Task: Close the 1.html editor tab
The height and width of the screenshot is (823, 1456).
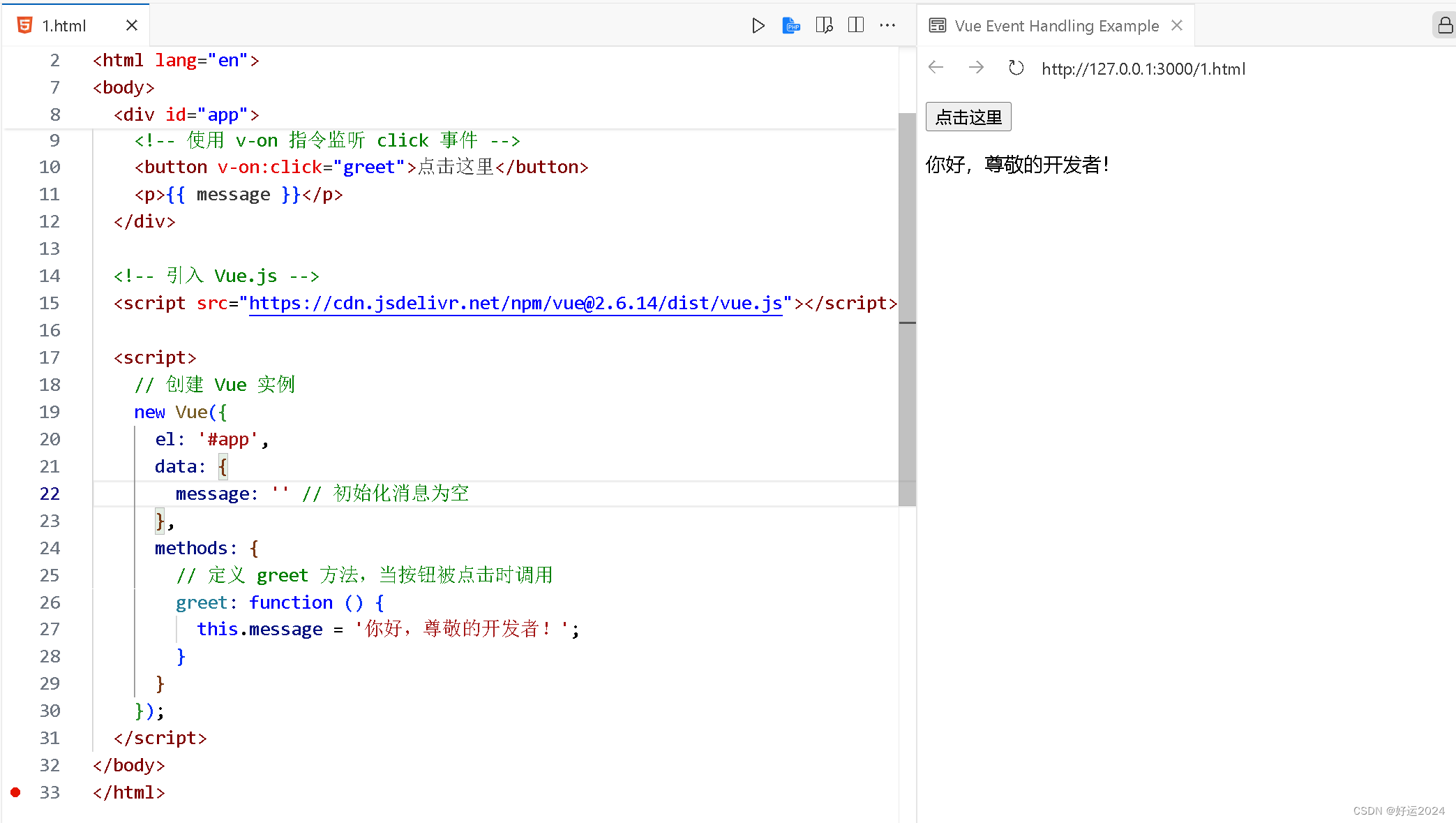Action: [131, 25]
